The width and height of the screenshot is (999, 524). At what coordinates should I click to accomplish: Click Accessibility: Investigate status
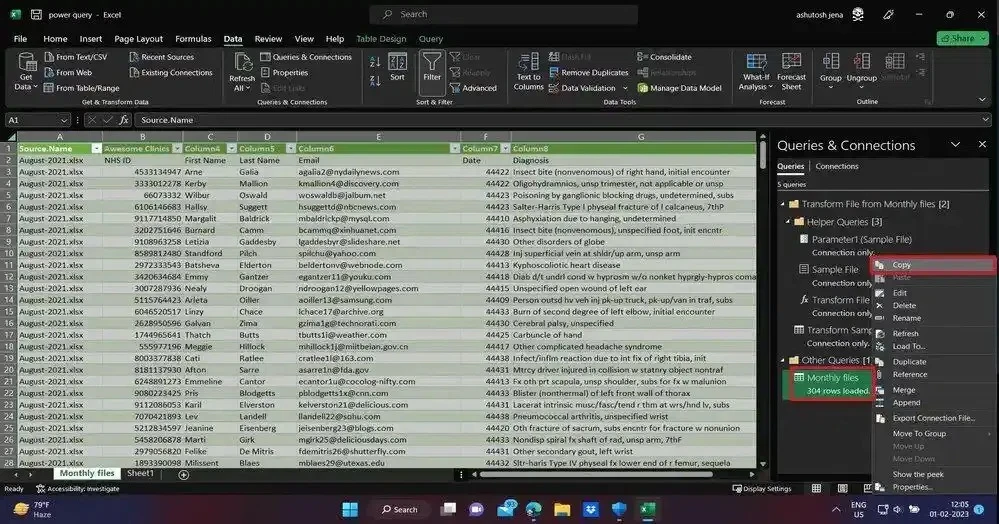click(x=78, y=489)
